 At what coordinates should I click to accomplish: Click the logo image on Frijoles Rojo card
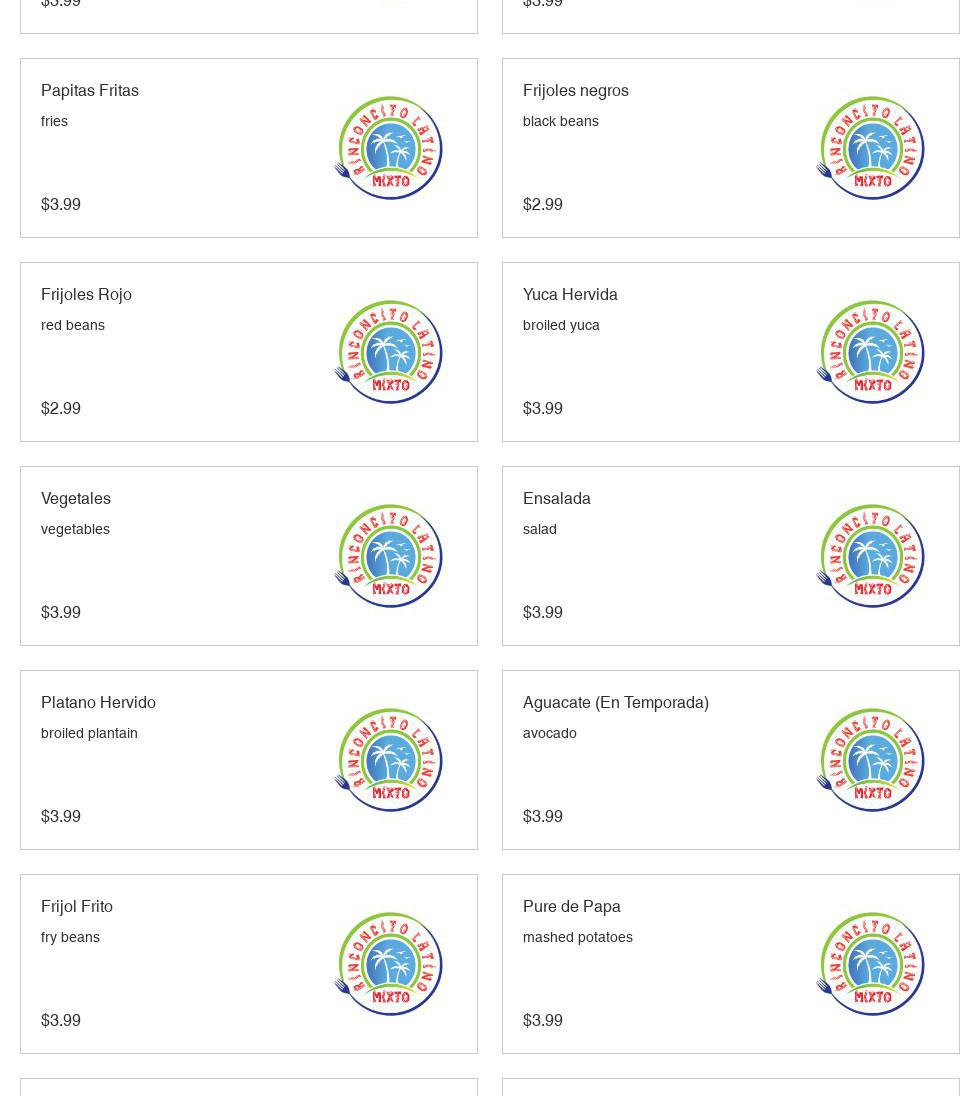pyautogui.click(x=388, y=352)
